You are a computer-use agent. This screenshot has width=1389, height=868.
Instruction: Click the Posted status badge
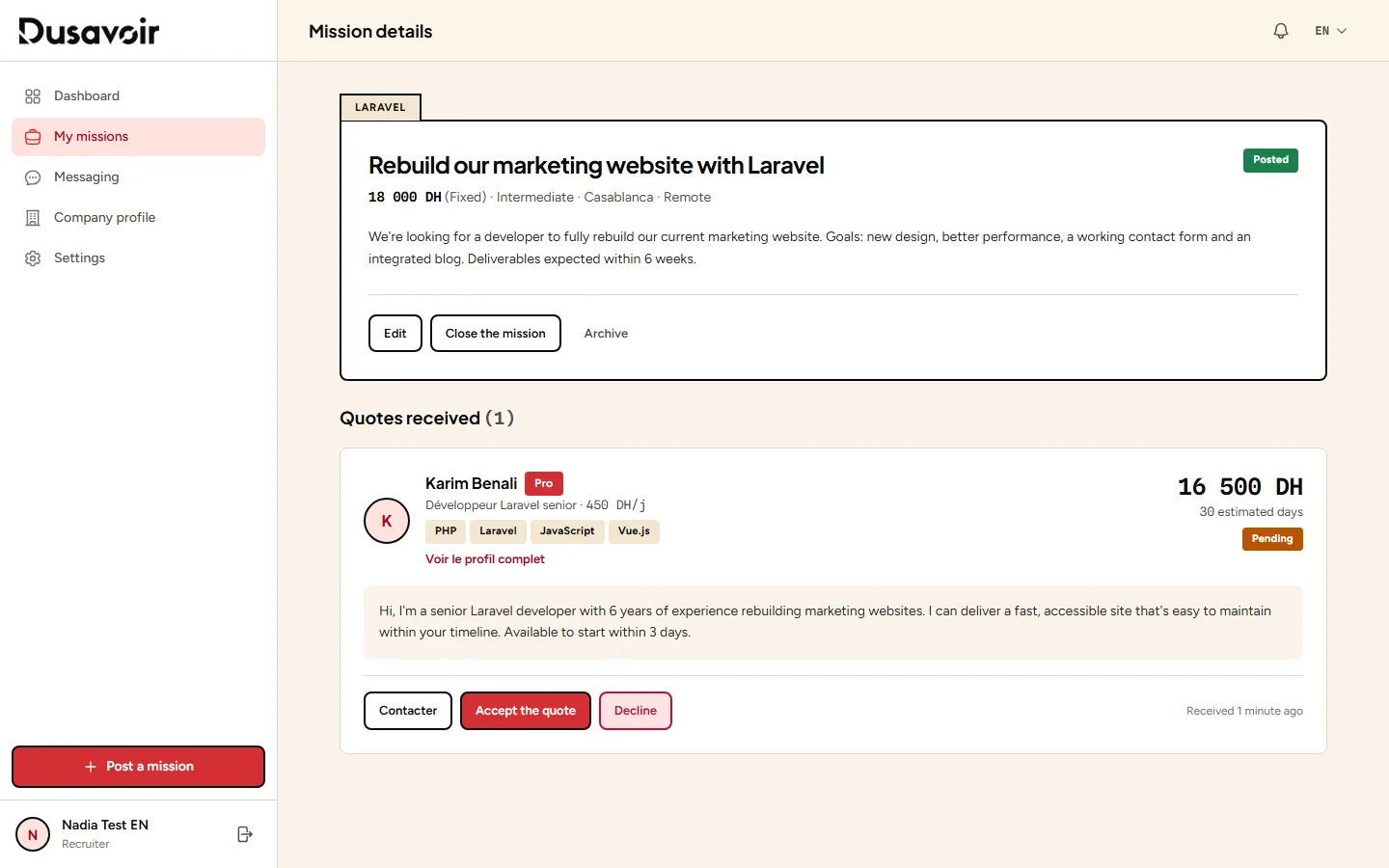[x=1270, y=160]
